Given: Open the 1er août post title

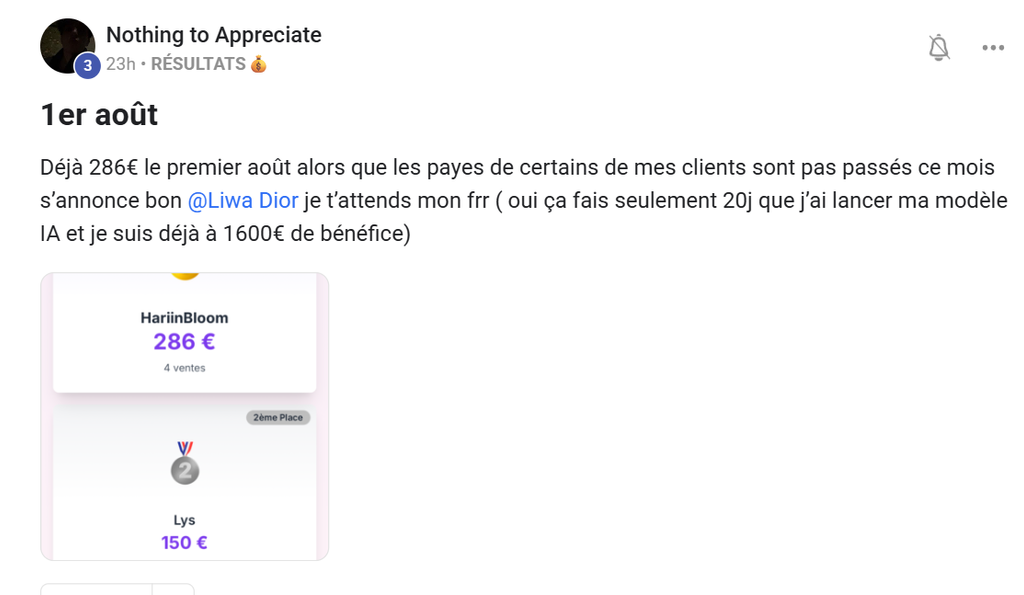Looking at the screenshot, I should point(99,115).
